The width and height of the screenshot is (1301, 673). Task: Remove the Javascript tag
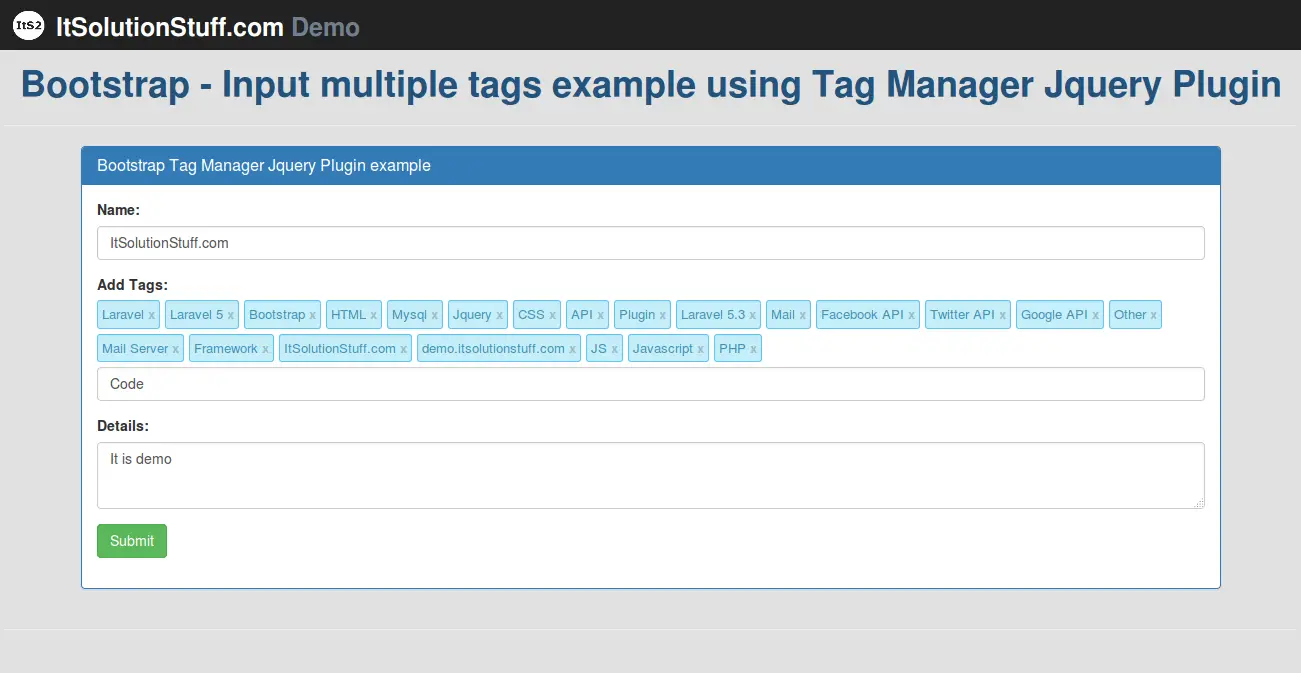tap(700, 348)
